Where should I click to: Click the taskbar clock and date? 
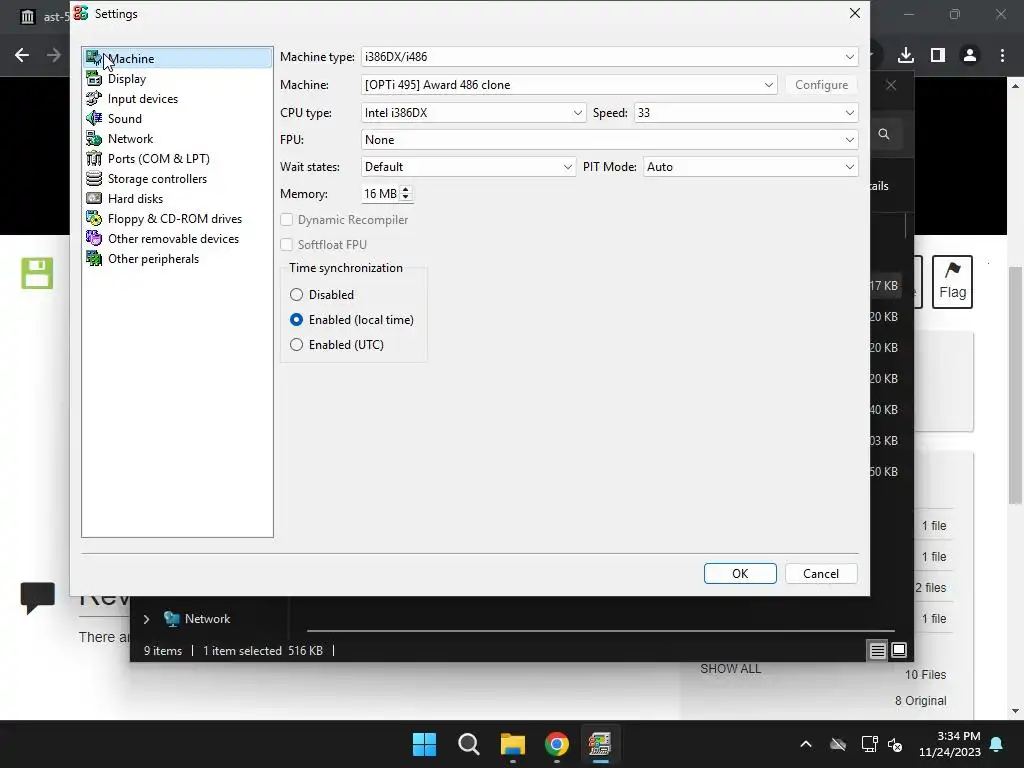pyautogui.click(x=950, y=744)
